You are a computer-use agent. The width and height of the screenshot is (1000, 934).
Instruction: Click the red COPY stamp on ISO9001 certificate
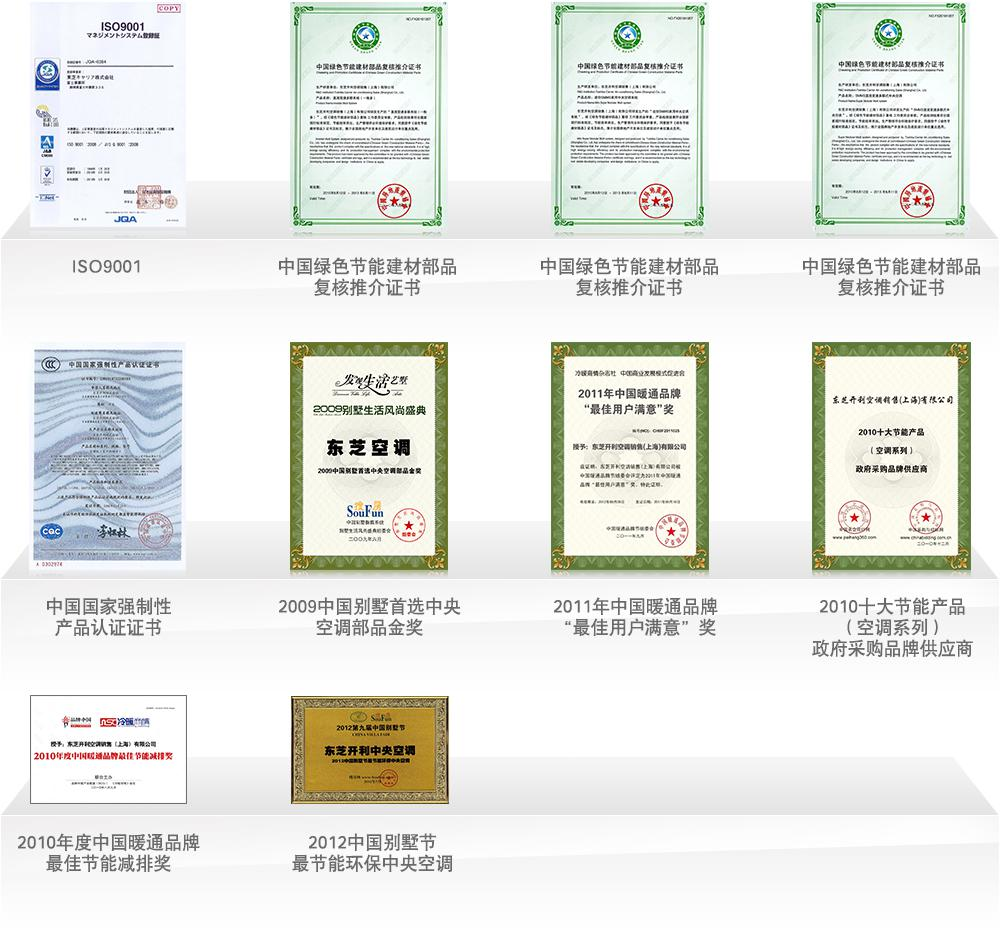pyautogui.click(x=169, y=8)
